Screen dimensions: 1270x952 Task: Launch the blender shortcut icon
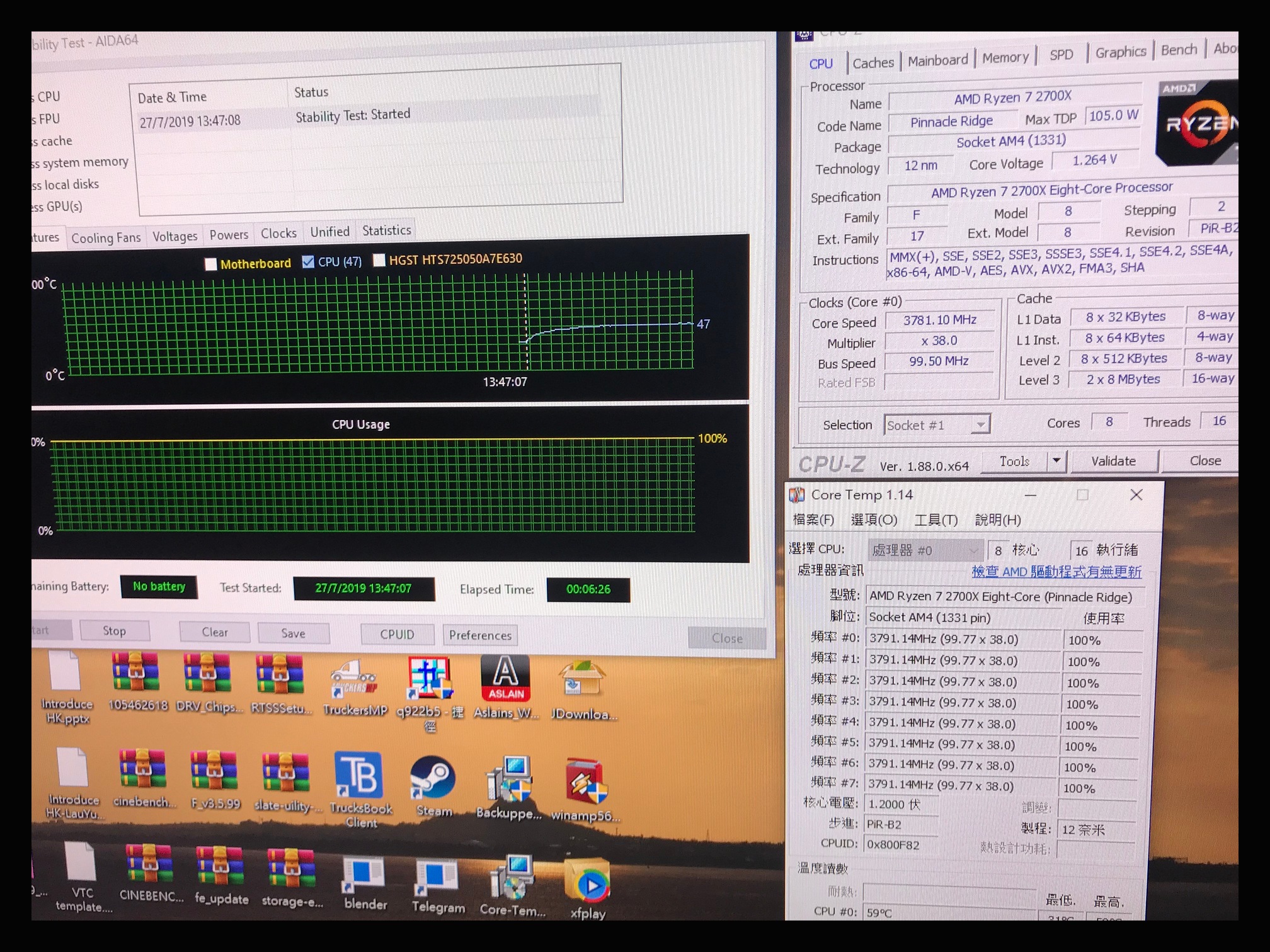coord(365,883)
